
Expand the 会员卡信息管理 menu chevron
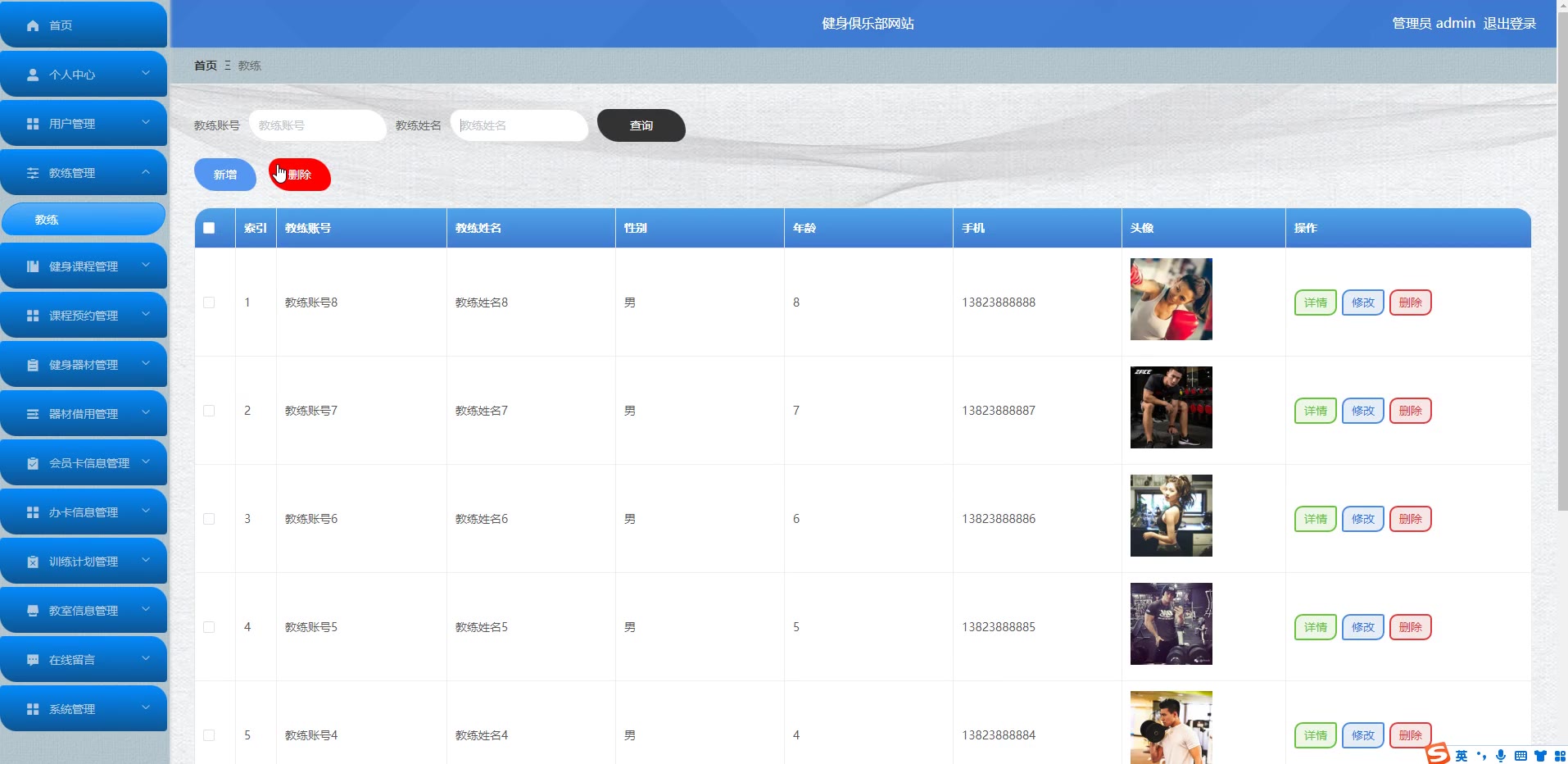(146, 462)
